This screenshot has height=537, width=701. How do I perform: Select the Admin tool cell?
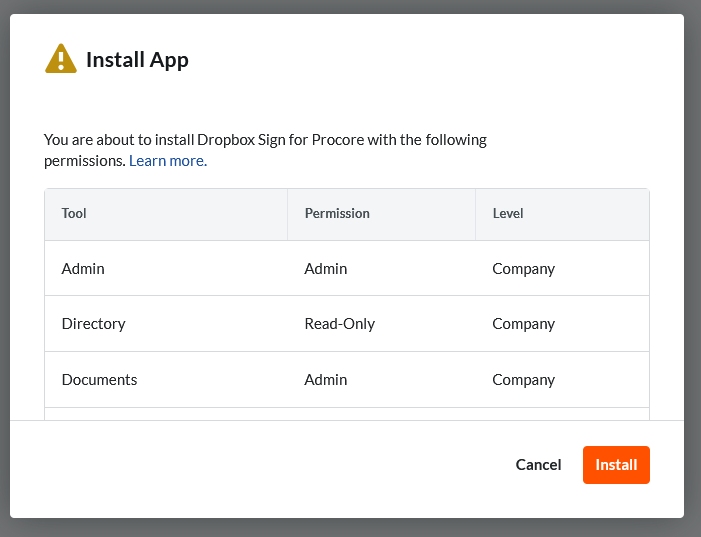[166, 268]
